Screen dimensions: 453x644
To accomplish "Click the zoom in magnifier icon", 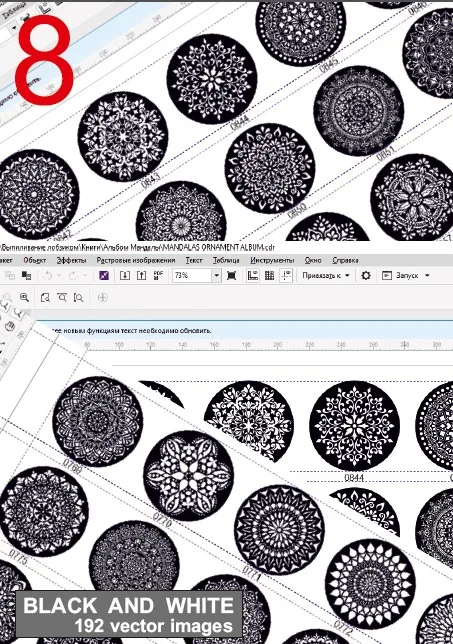I will click(24, 297).
